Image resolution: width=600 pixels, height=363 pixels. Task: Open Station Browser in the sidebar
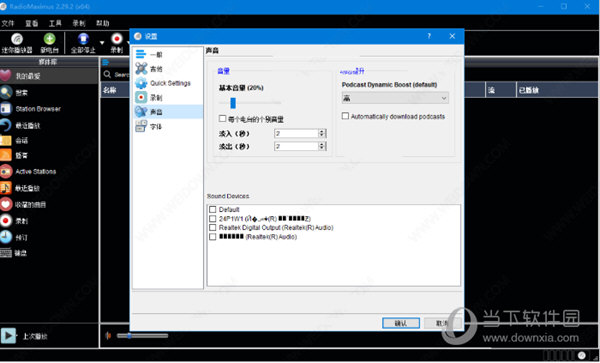(x=49, y=109)
